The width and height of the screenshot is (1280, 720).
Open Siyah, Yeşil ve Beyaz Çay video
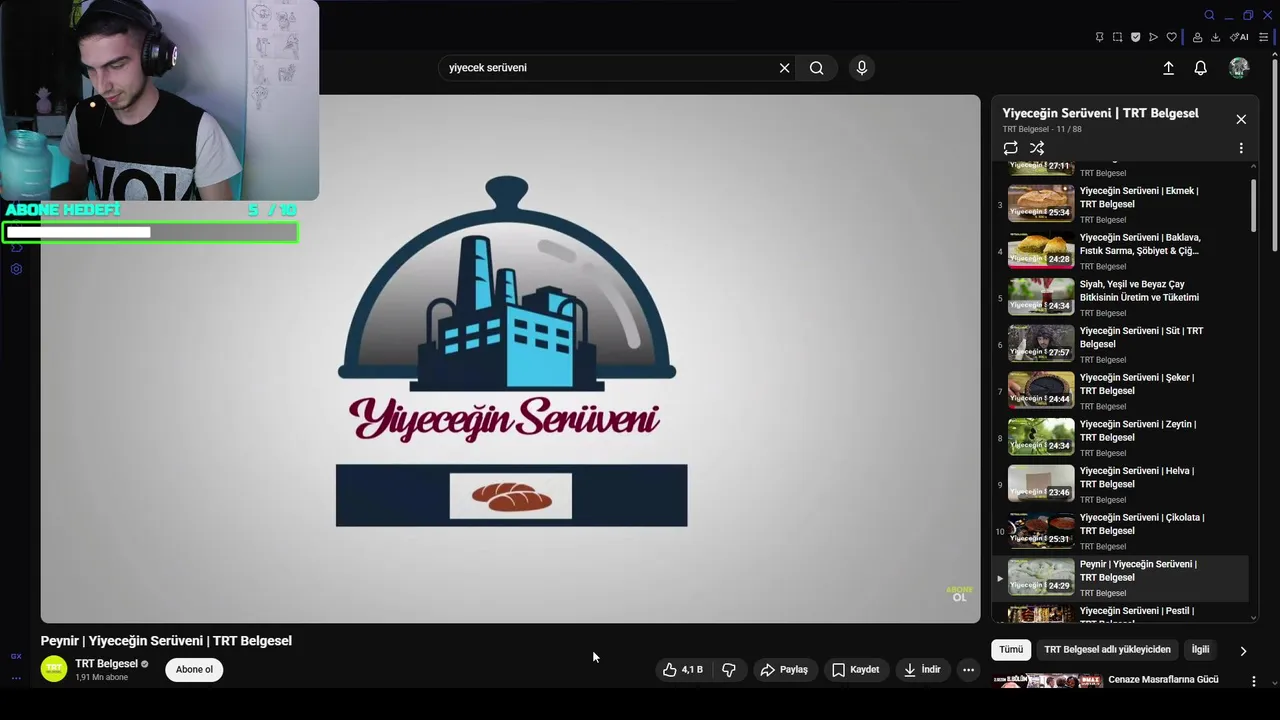tap(1120, 297)
